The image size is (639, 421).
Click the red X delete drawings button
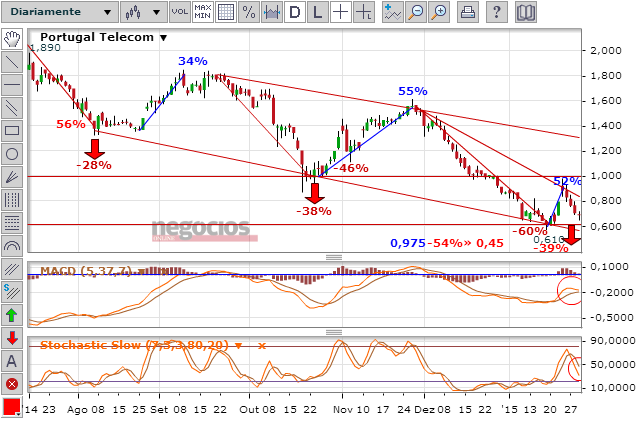point(12,384)
